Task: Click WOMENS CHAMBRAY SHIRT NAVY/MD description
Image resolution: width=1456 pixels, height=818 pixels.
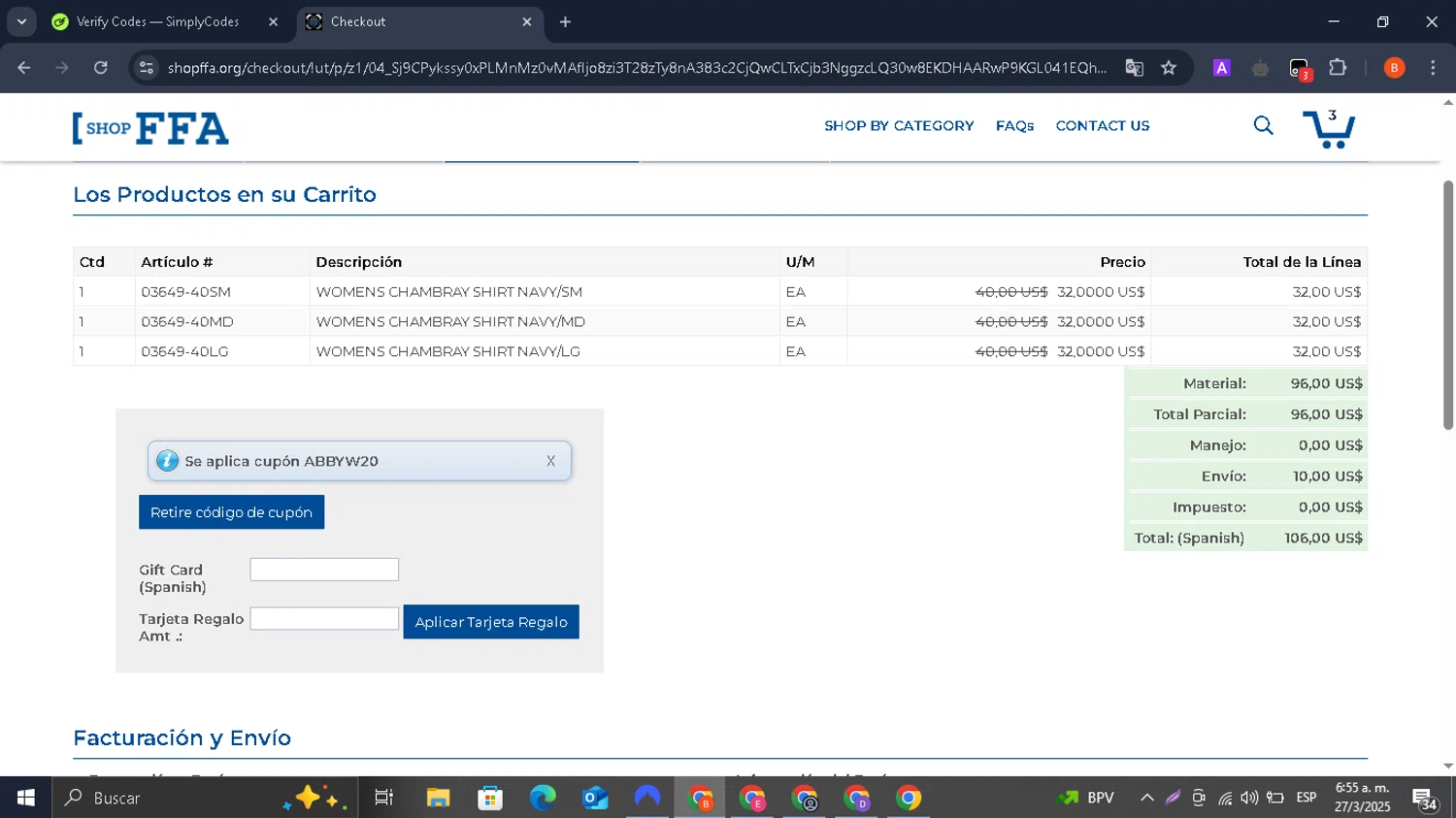Action: pyautogui.click(x=450, y=322)
